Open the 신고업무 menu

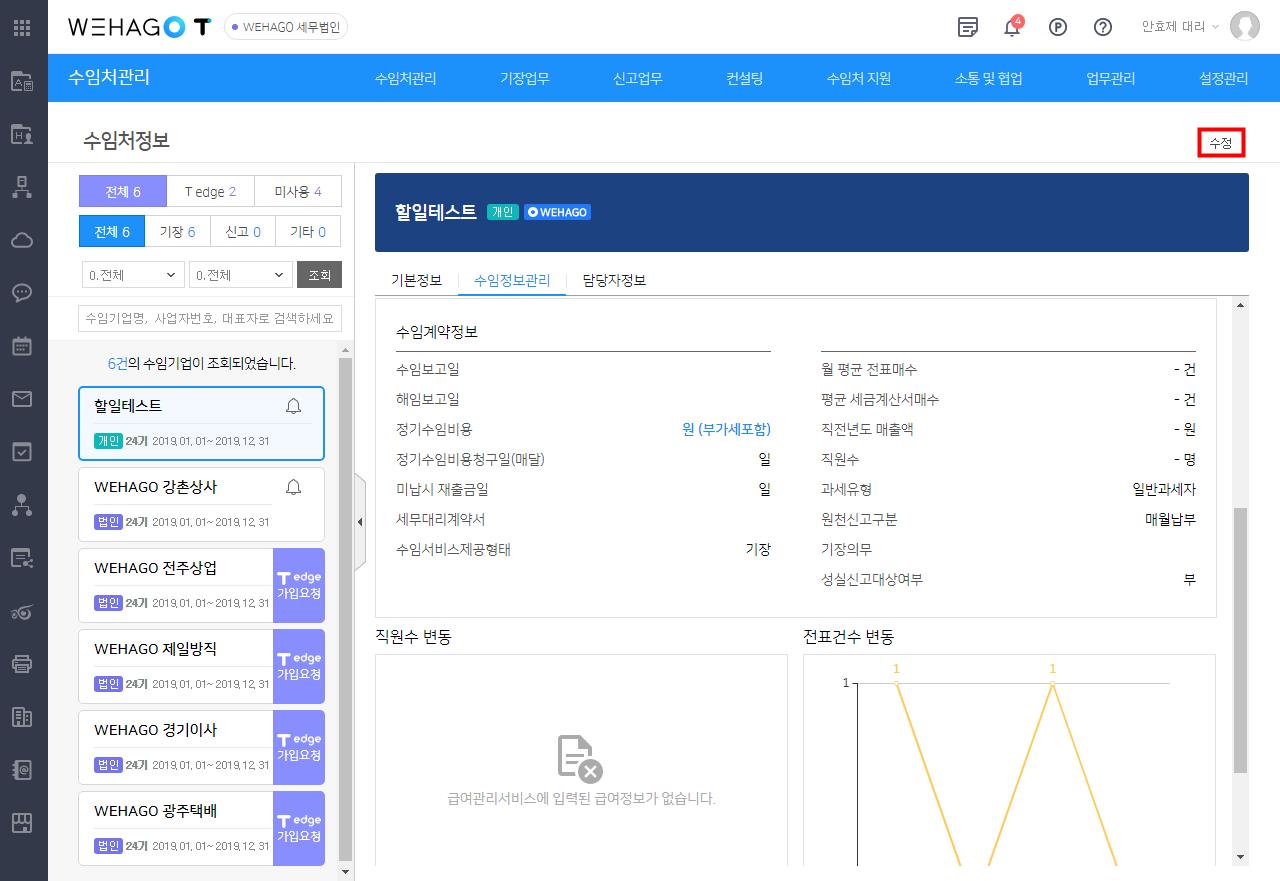point(637,78)
